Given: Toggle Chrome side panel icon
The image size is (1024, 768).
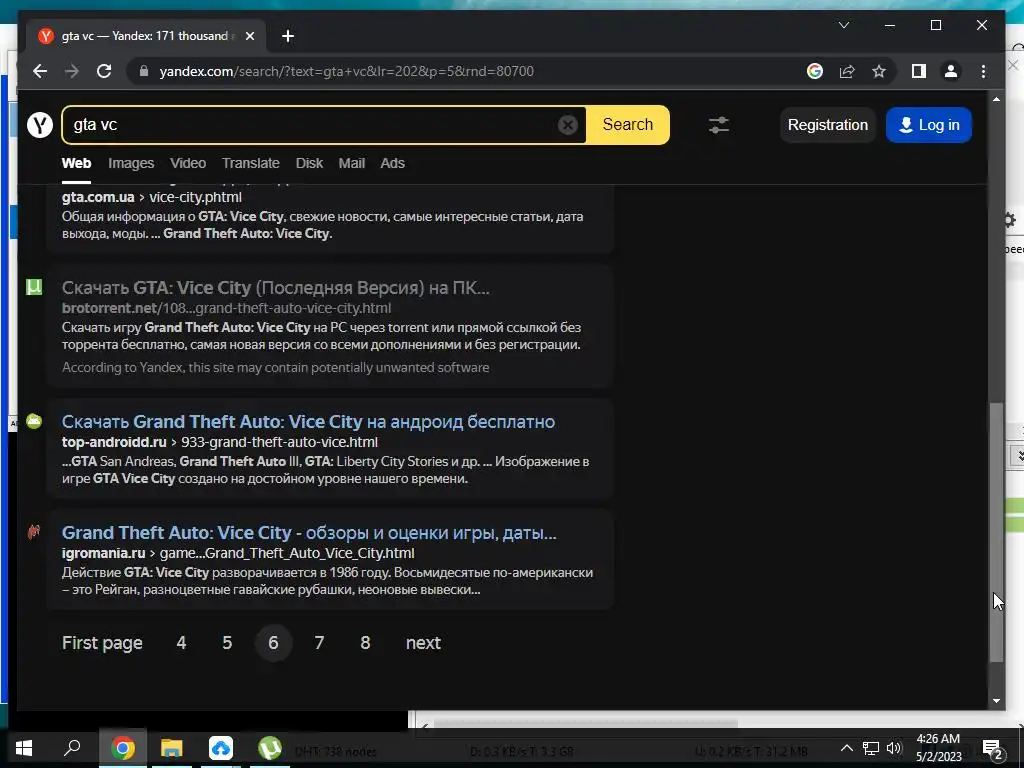Looking at the screenshot, I should click(919, 71).
